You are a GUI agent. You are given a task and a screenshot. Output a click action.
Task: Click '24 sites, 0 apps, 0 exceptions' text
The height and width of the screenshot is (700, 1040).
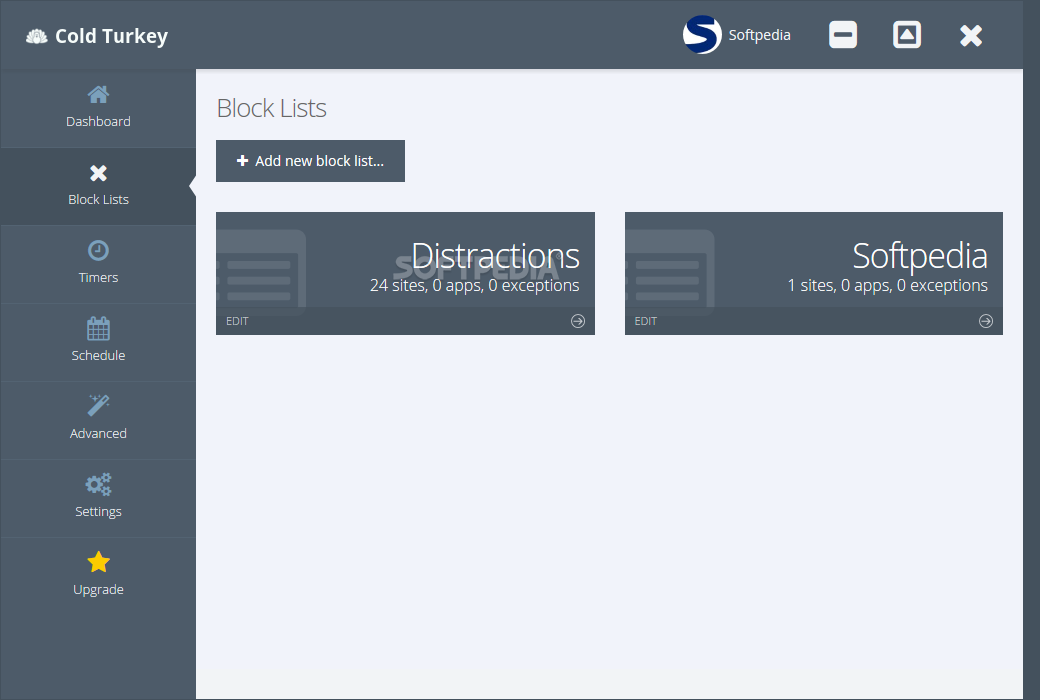click(474, 285)
